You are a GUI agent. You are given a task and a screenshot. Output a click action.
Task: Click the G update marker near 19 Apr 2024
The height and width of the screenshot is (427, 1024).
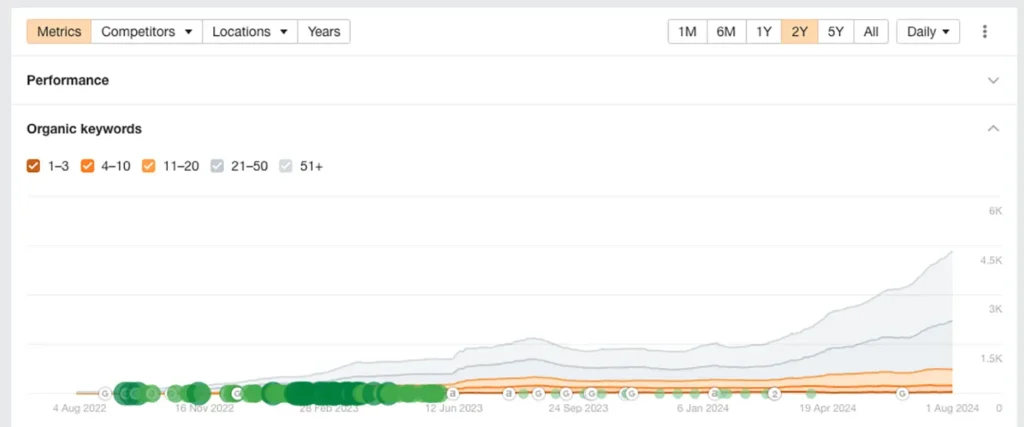click(x=902, y=394)
